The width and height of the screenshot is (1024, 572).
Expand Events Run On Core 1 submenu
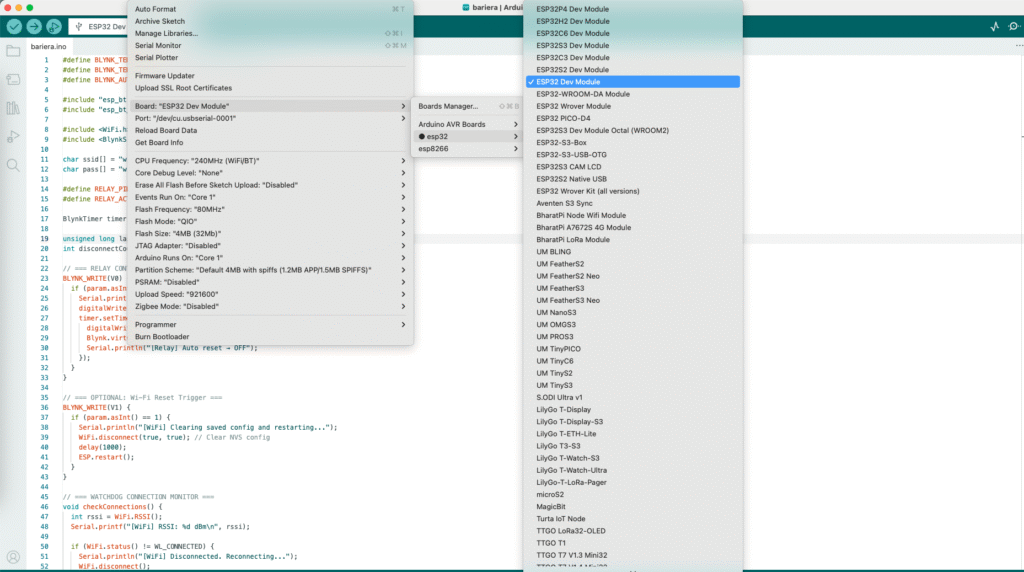click(x=270, y=197)
